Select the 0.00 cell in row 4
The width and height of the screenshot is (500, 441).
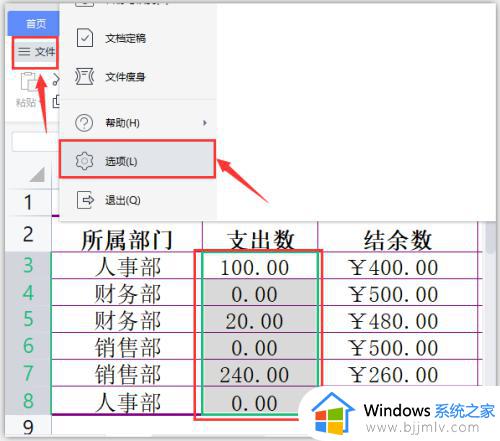(x=260, y=292)
